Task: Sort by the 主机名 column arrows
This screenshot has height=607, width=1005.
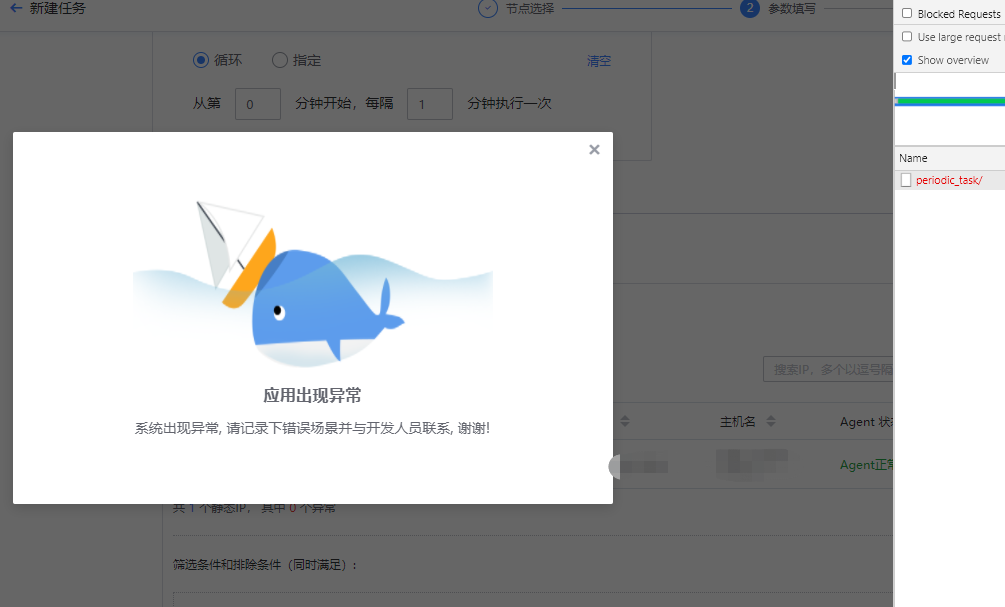Action: [x=771, y=421]
